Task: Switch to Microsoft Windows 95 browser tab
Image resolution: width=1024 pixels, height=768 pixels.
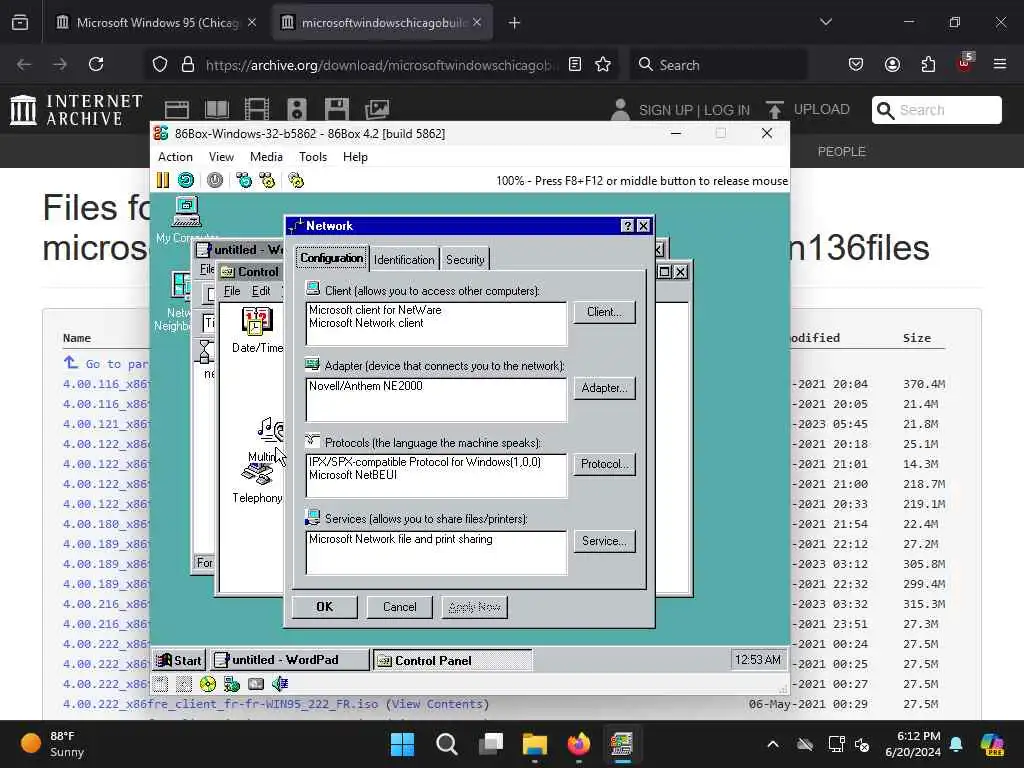Action: tap(157, 22)
